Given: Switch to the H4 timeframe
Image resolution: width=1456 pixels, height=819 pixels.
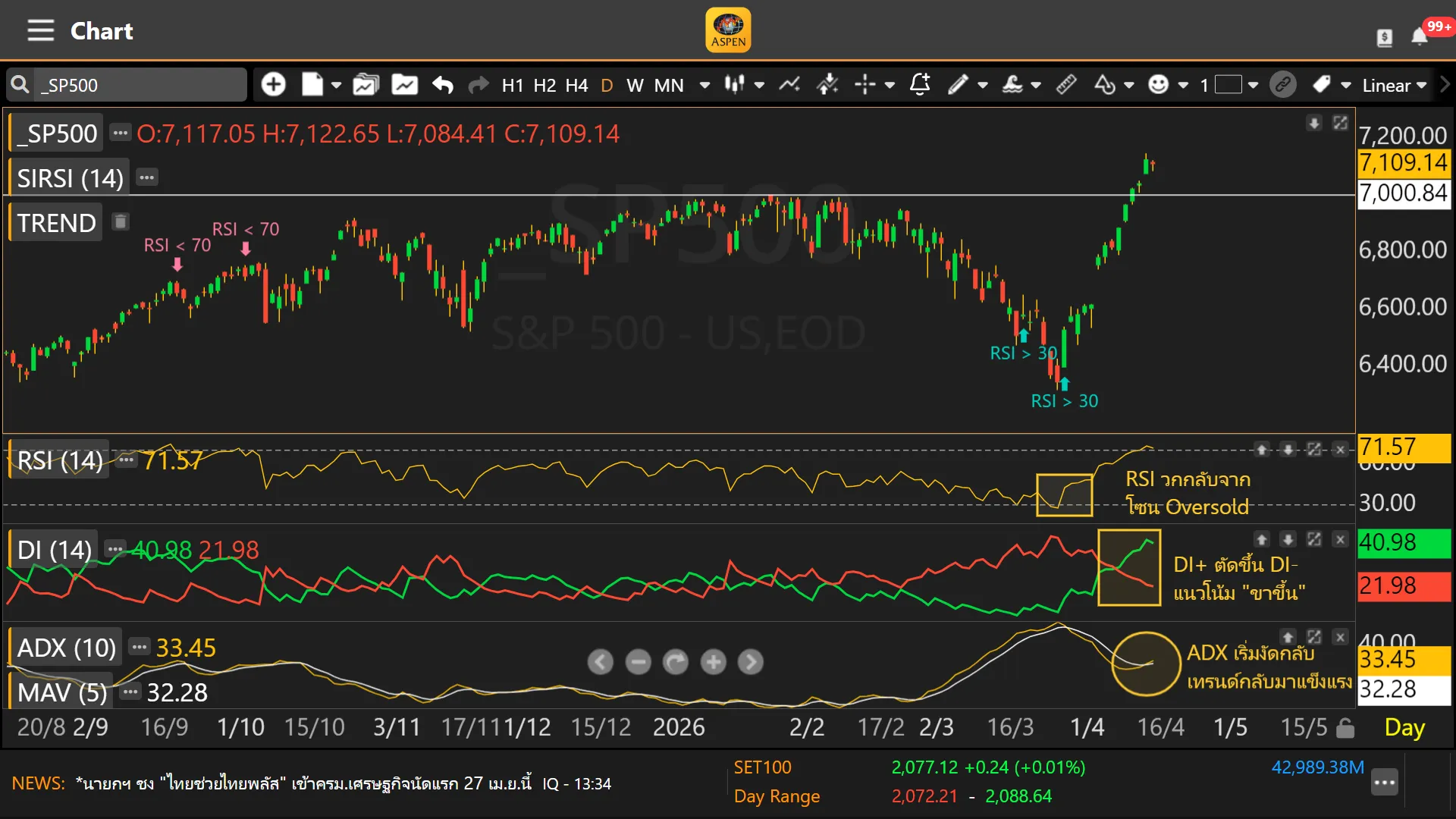Looking at the screenshot, I should tap(576, 85).
